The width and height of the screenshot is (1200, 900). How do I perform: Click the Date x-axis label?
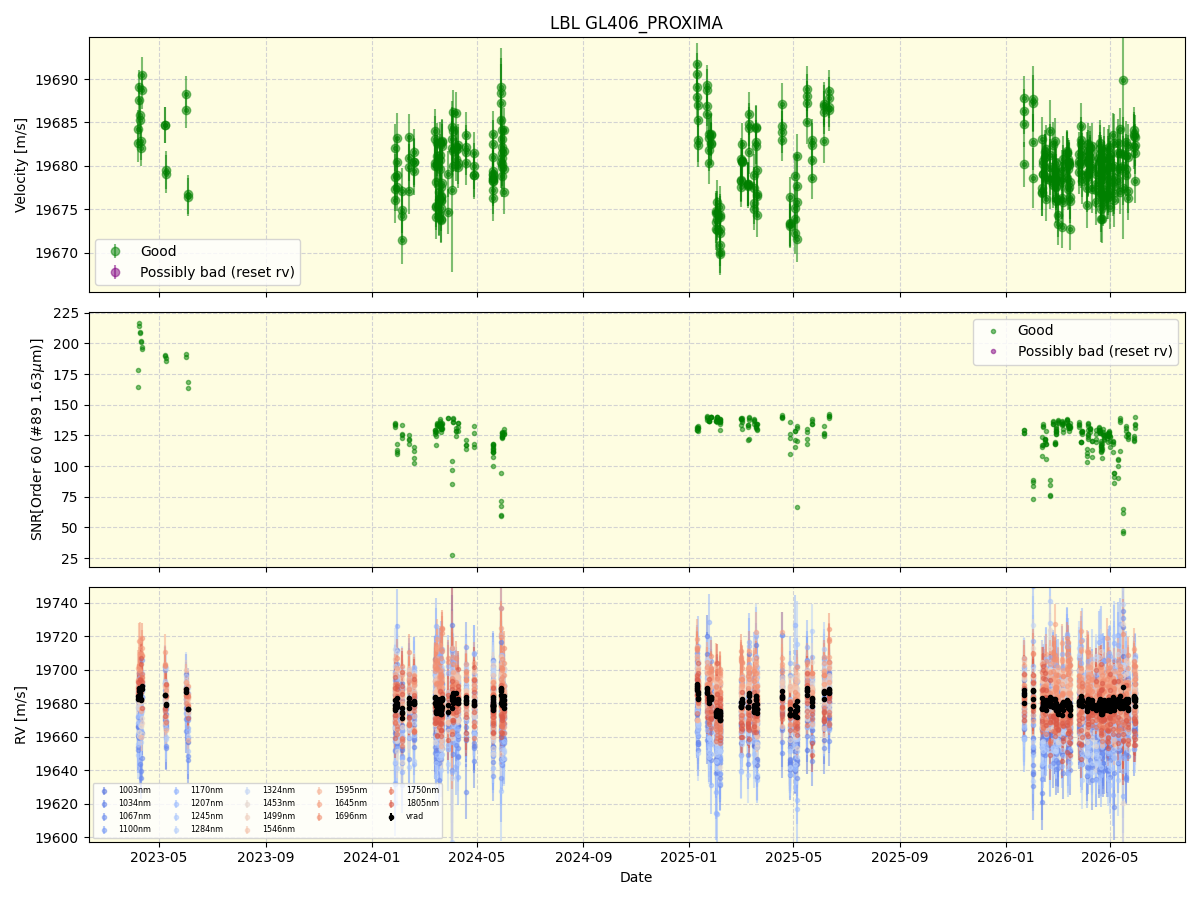click(x=636, y=877)
